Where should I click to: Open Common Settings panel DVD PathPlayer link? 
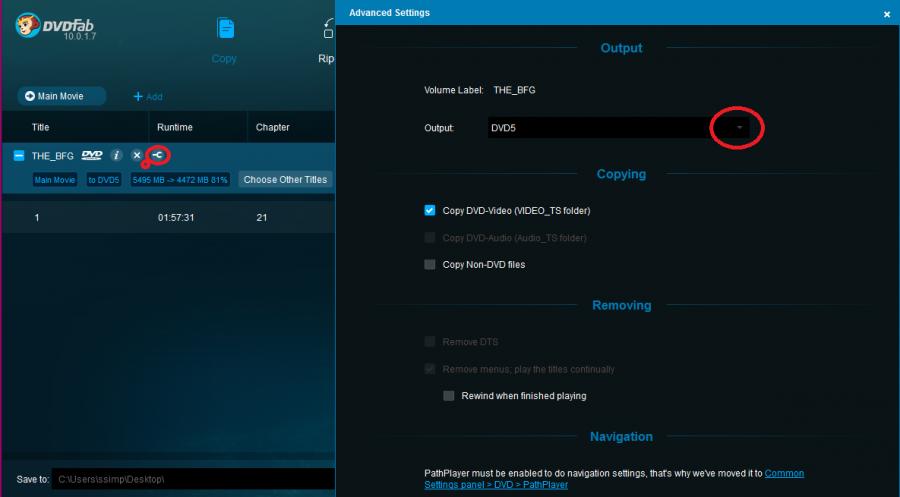coord(614,479)
